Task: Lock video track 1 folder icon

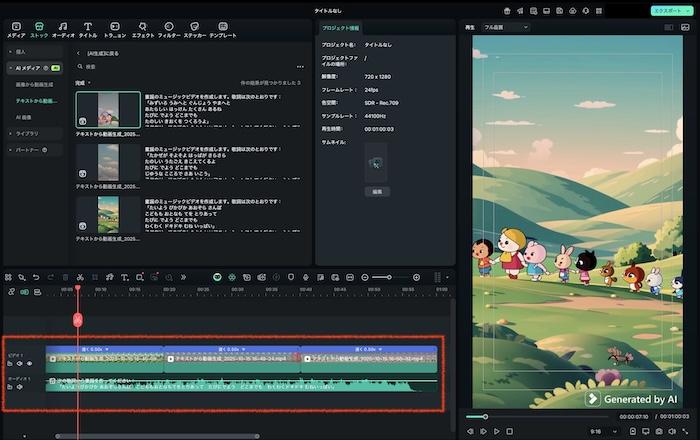Action: coord(10,364)
